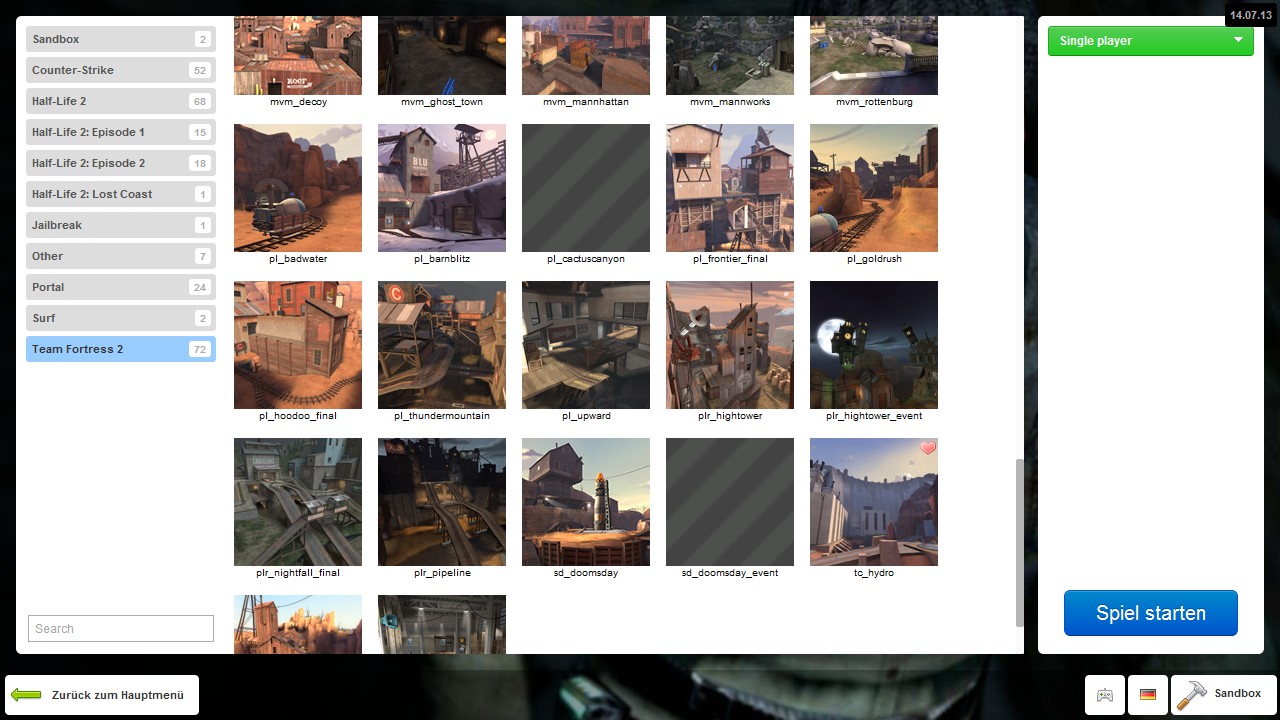Click the Half-Life 2 count badge 68
This screenshot has height=720, width=1280.
199,101
